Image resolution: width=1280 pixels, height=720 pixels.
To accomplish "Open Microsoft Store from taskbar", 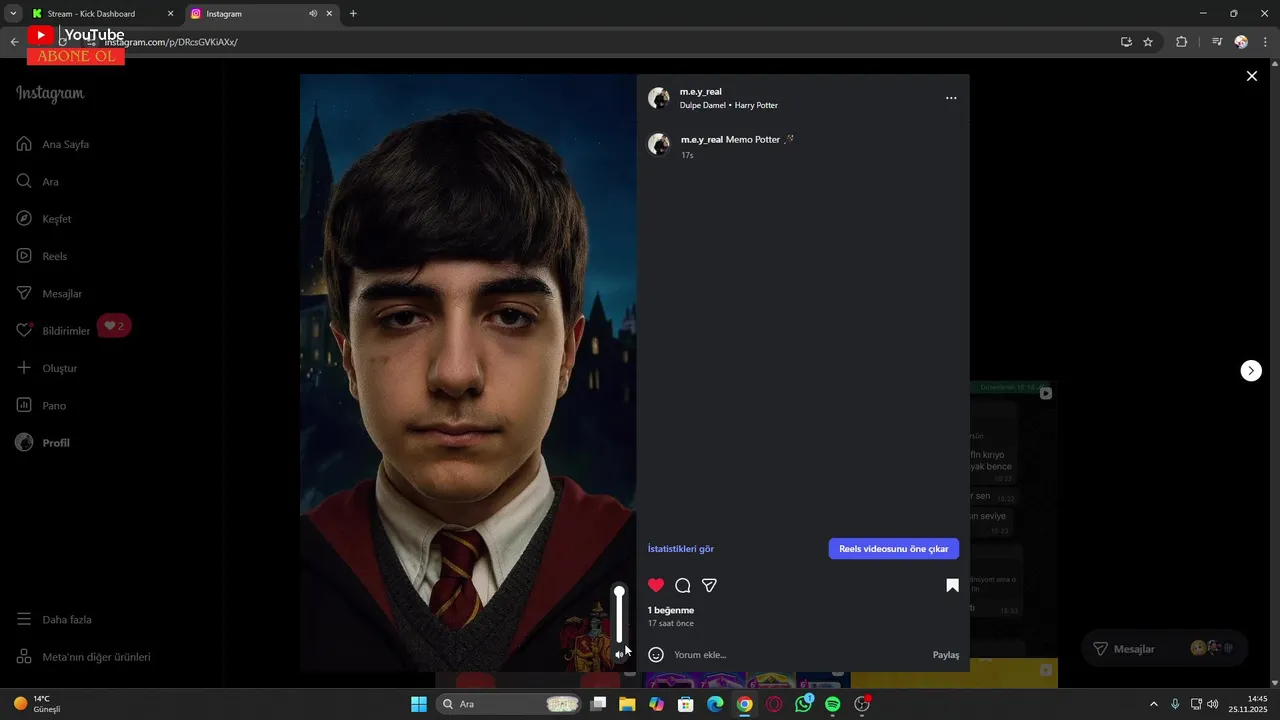I will click(x=686, y=704).
